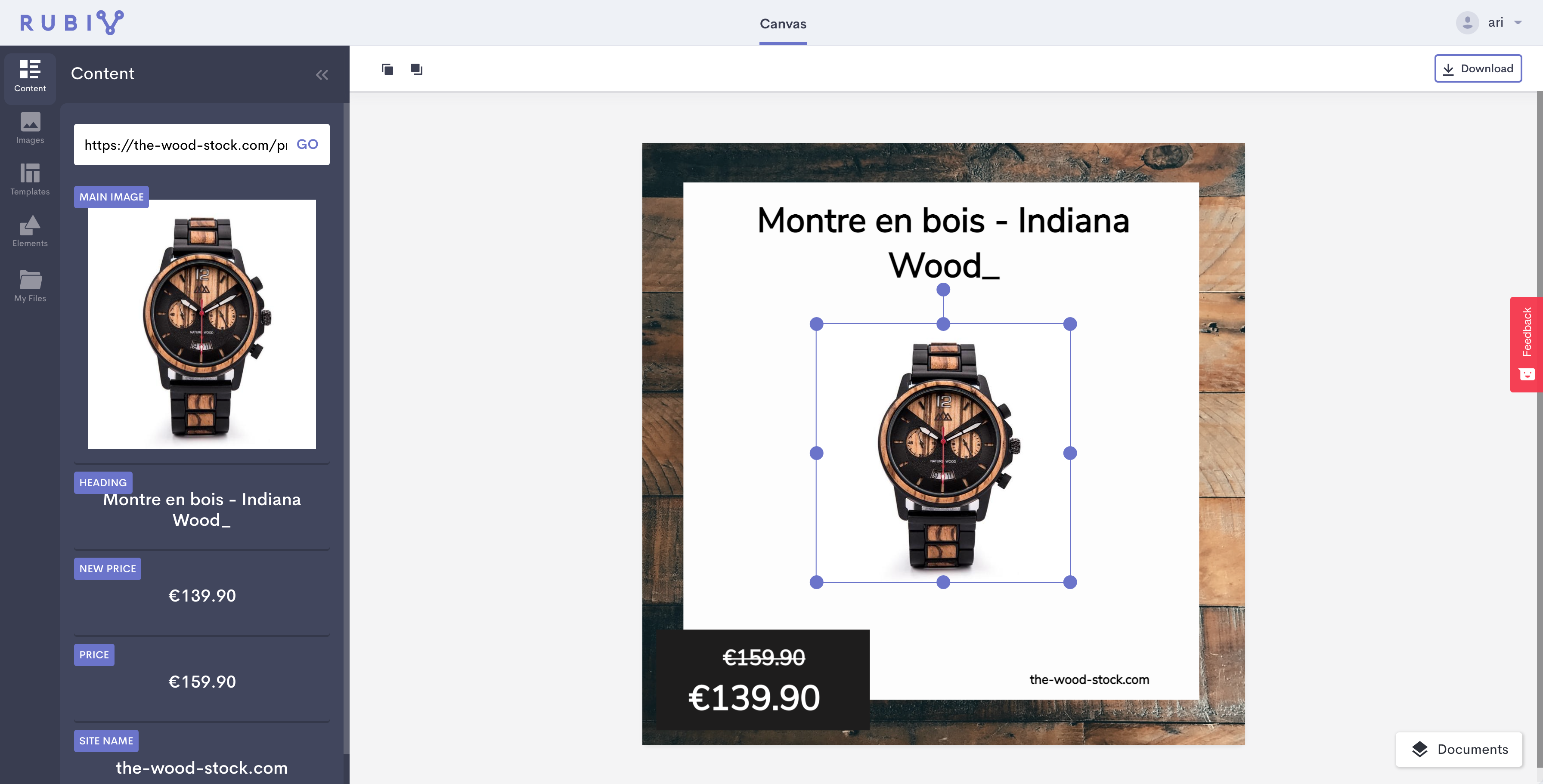Select the main image watch thumbnail
This screenshot has height=784, width=1543.
pyautogui.click(x=201, y=324)
